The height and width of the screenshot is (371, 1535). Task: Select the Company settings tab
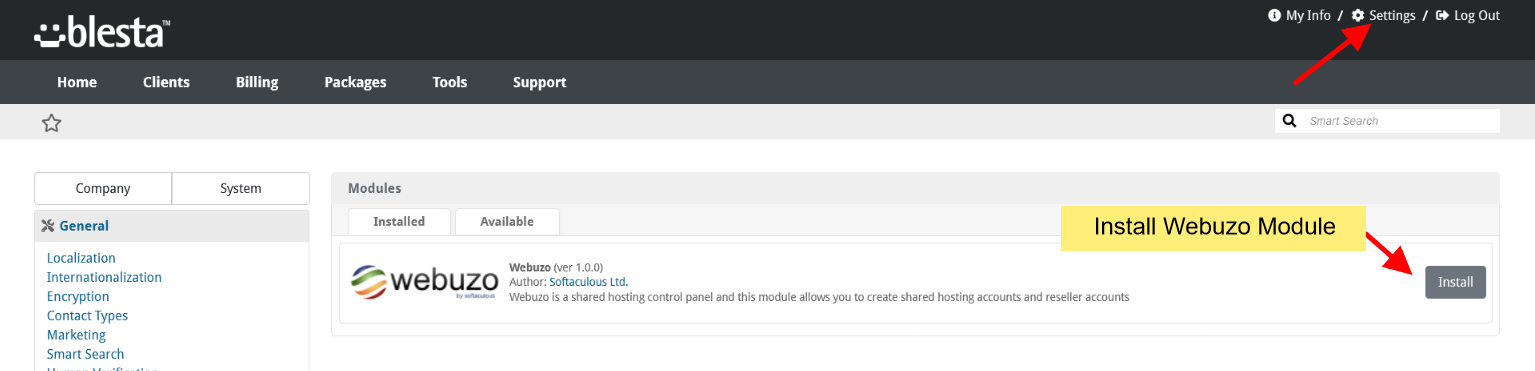tap(103, 188)
